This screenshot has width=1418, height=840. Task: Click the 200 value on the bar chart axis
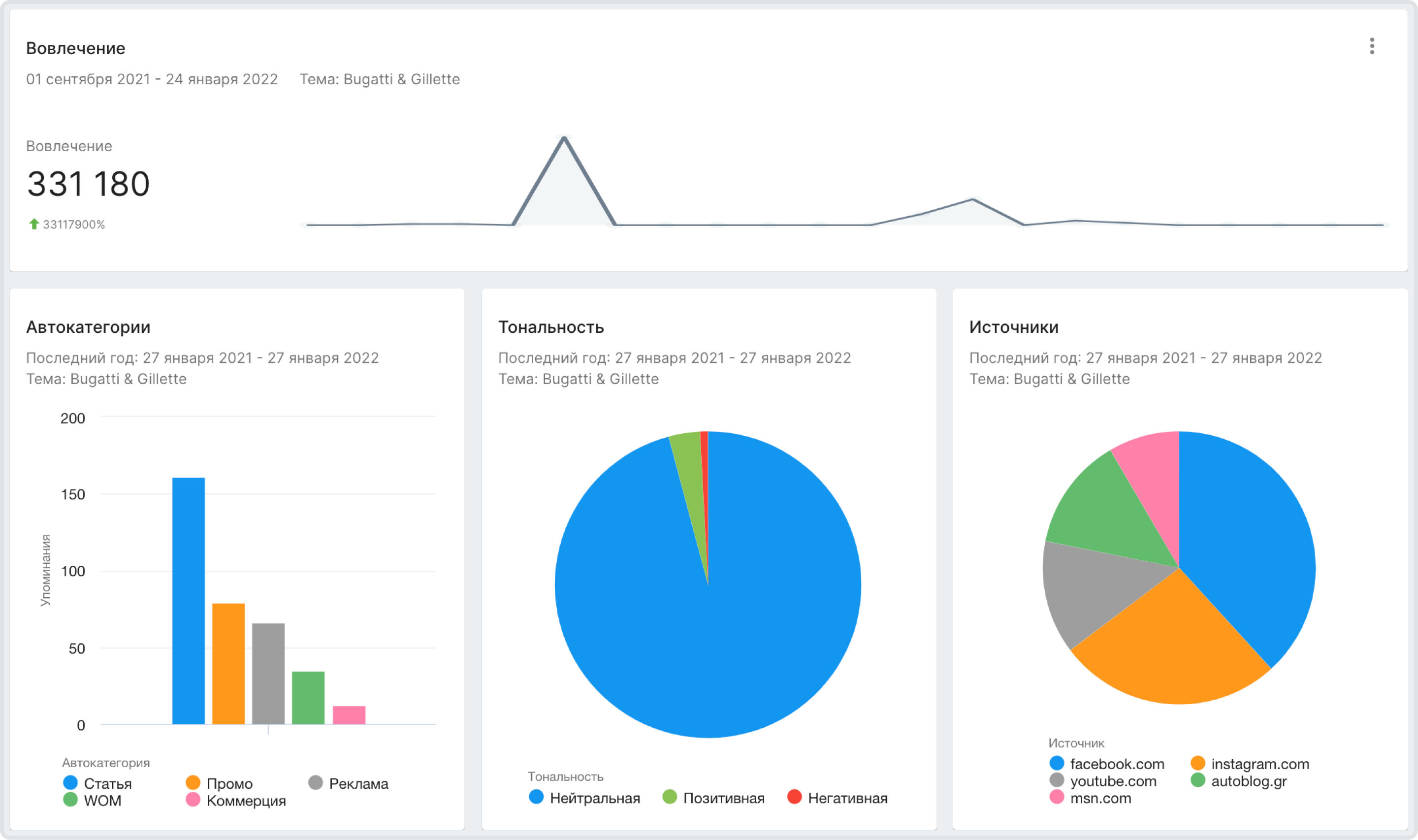point(72,419)
